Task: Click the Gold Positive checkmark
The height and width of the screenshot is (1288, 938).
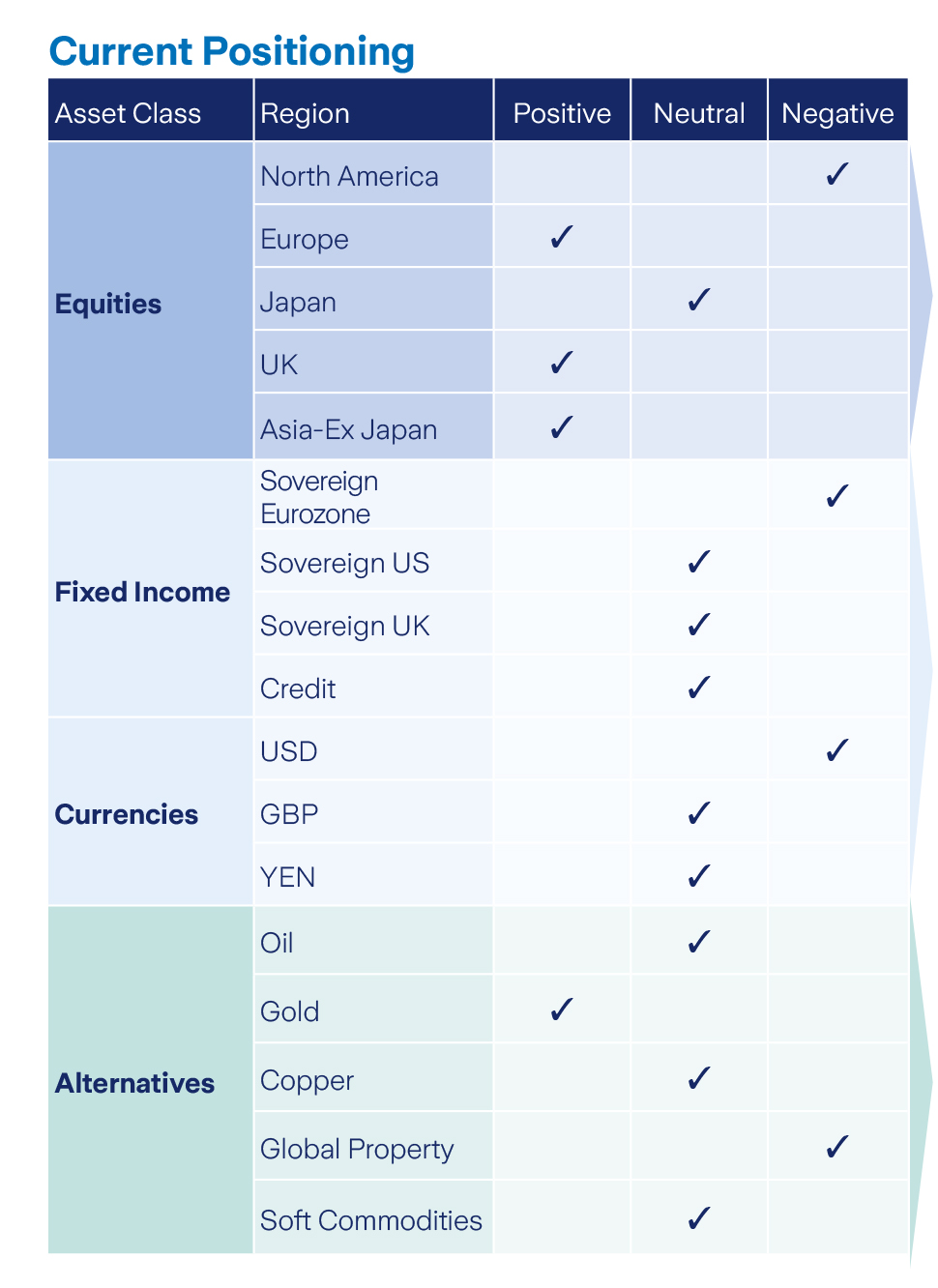Action: point(562,1010)
